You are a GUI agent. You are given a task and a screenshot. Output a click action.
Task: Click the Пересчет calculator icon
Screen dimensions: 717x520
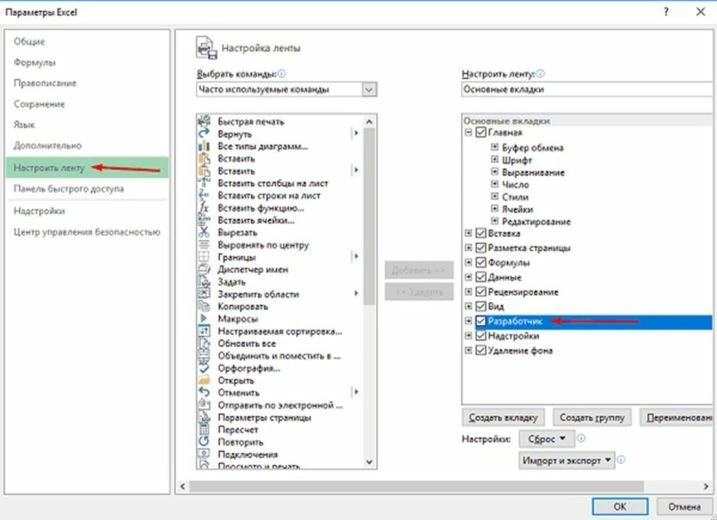click(204, 429)
